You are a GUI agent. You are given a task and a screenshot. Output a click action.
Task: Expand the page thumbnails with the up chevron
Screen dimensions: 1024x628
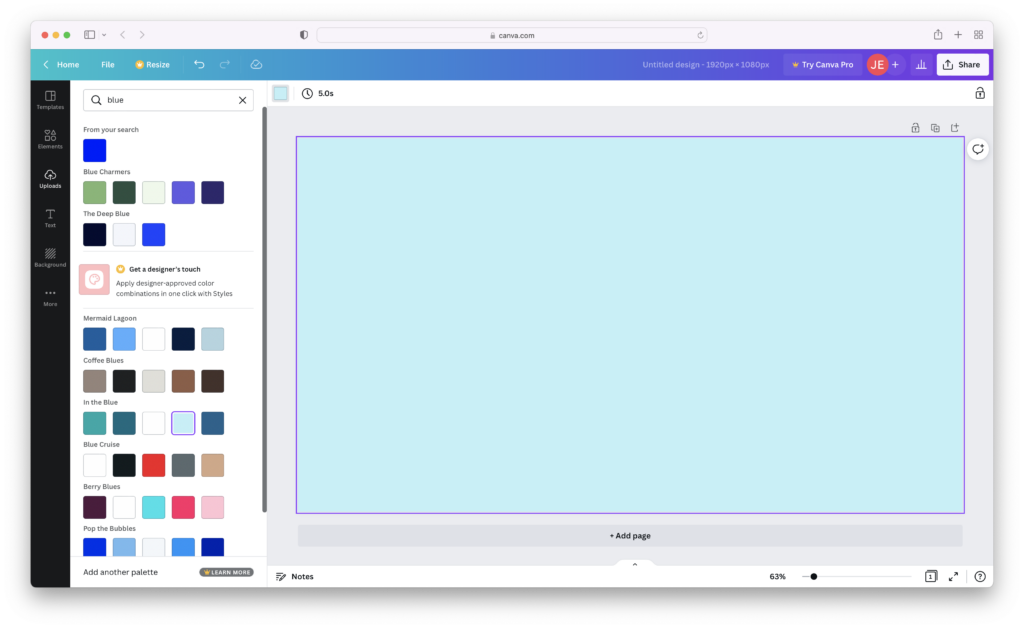635,565
